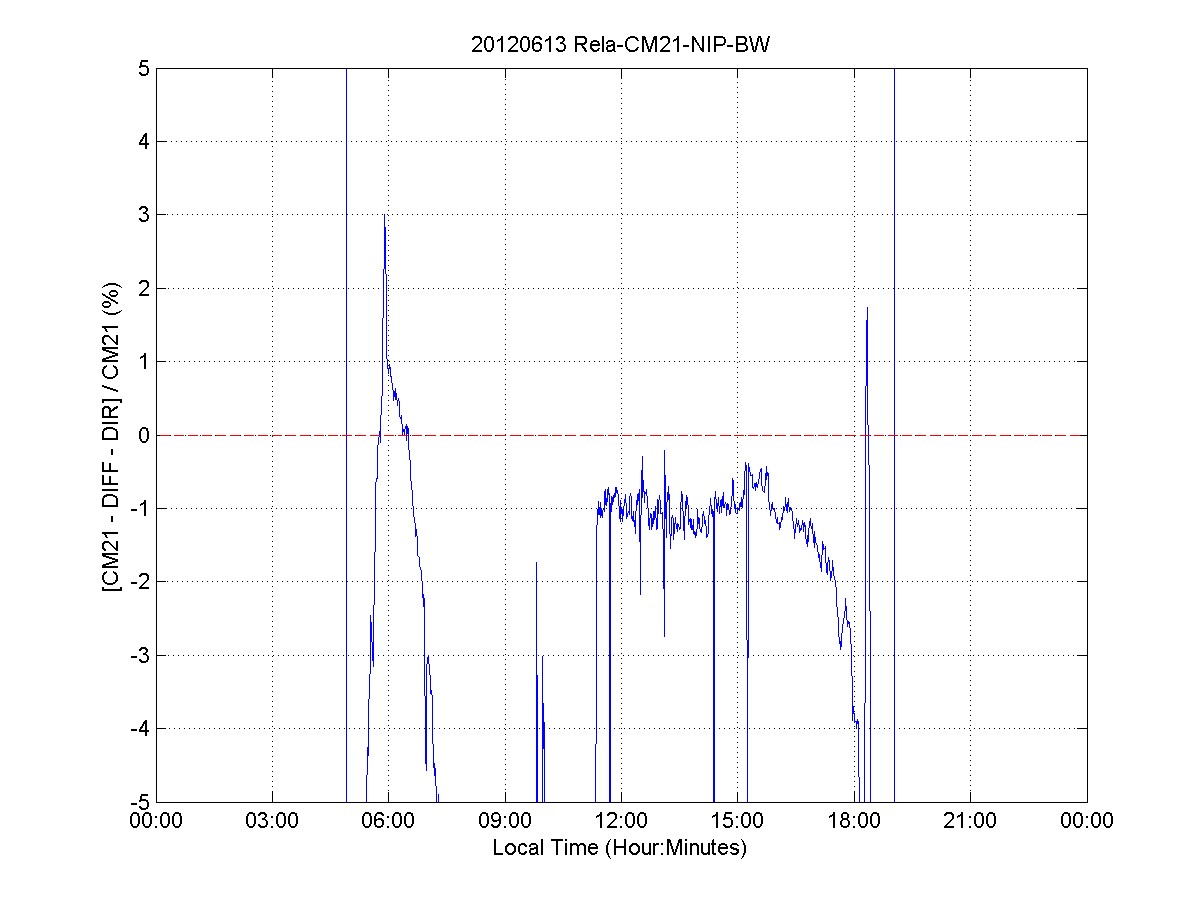The width and height of the screenshot is (1201, 901).
Task: Click the 03:00 x-axis tick label
Action: coord(272,821)
